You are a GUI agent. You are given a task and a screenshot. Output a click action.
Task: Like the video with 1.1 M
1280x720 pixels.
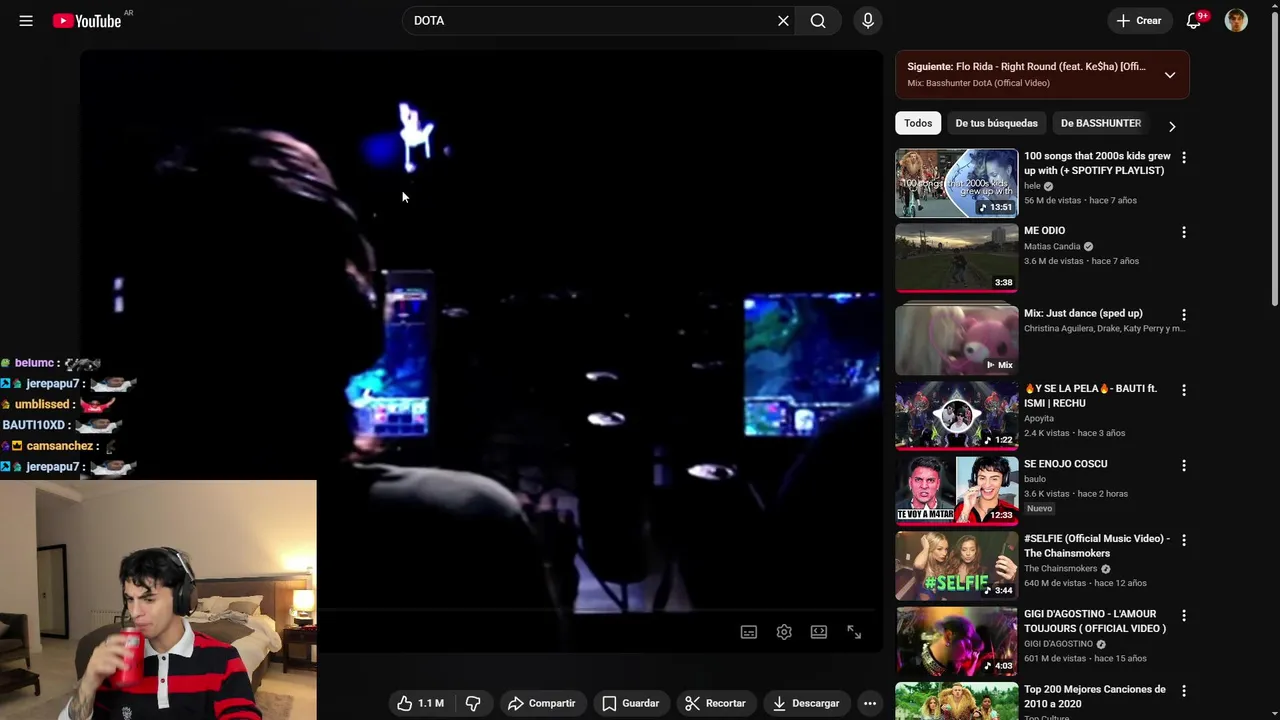click(420, 703)
